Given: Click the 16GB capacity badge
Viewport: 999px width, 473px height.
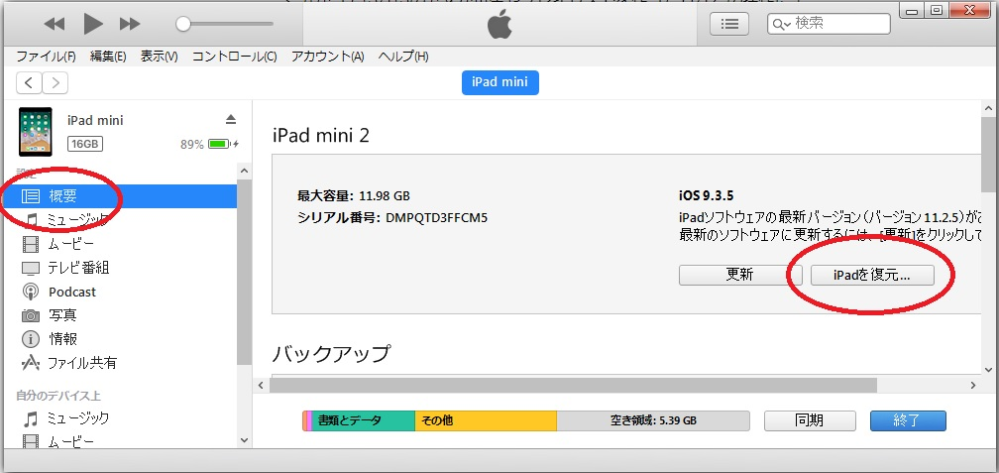Looking at the screenshot, I should 85,144.
